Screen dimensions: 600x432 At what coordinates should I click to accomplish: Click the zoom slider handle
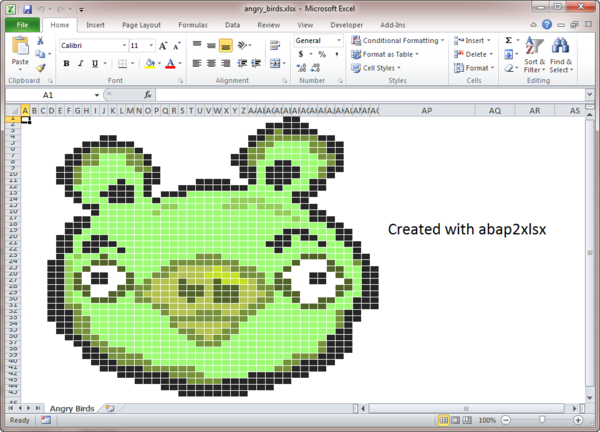(x=542, y=420)
